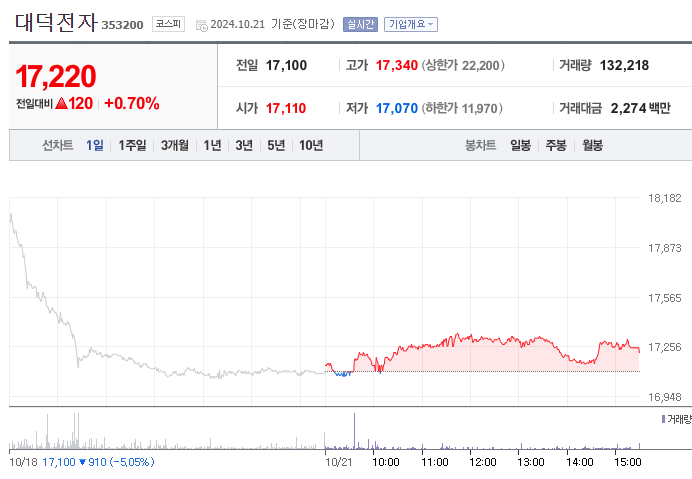Click the +0.70% change rate

[x=132, y=103]
